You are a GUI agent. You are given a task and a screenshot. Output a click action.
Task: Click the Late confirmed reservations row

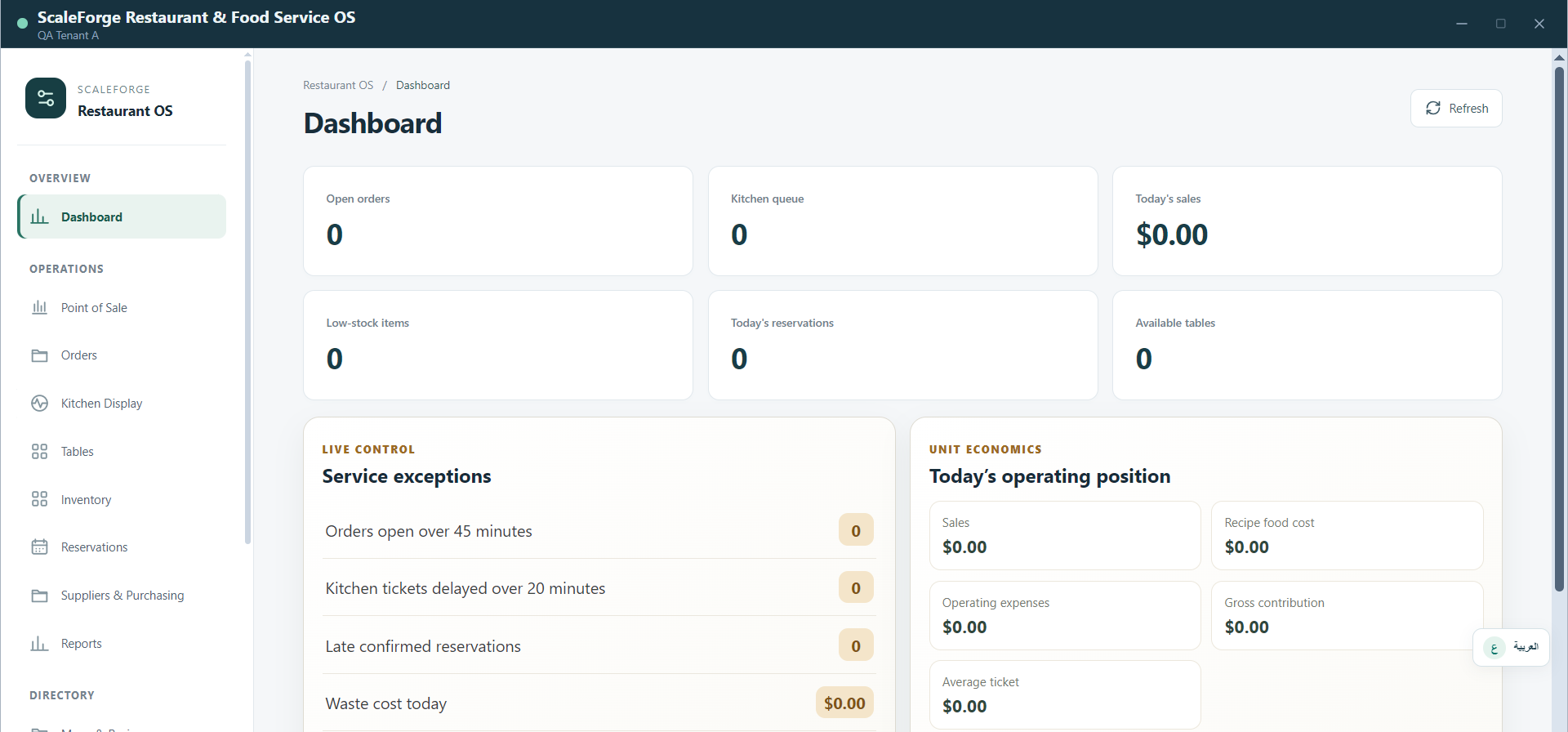point(599,646)
